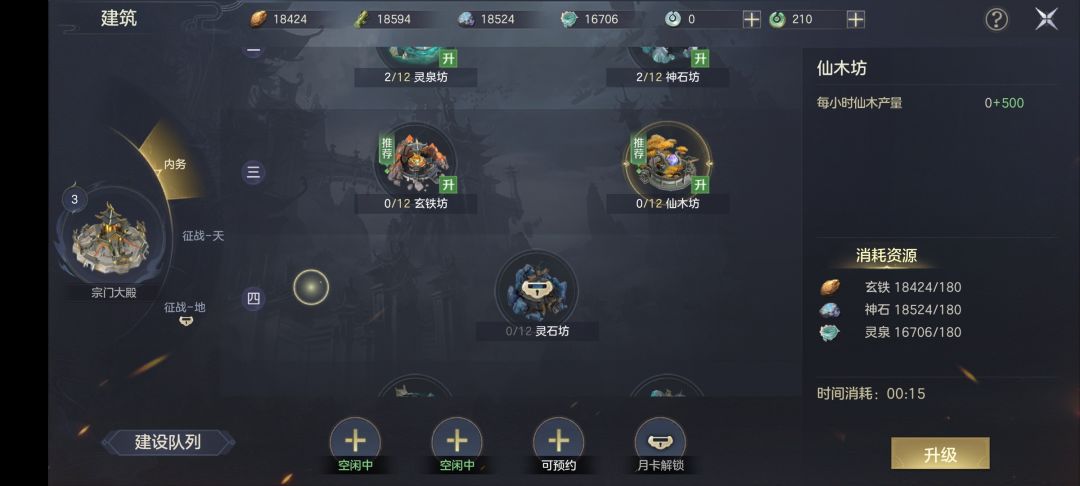Tap the locked 灵石坊 building

536,290
